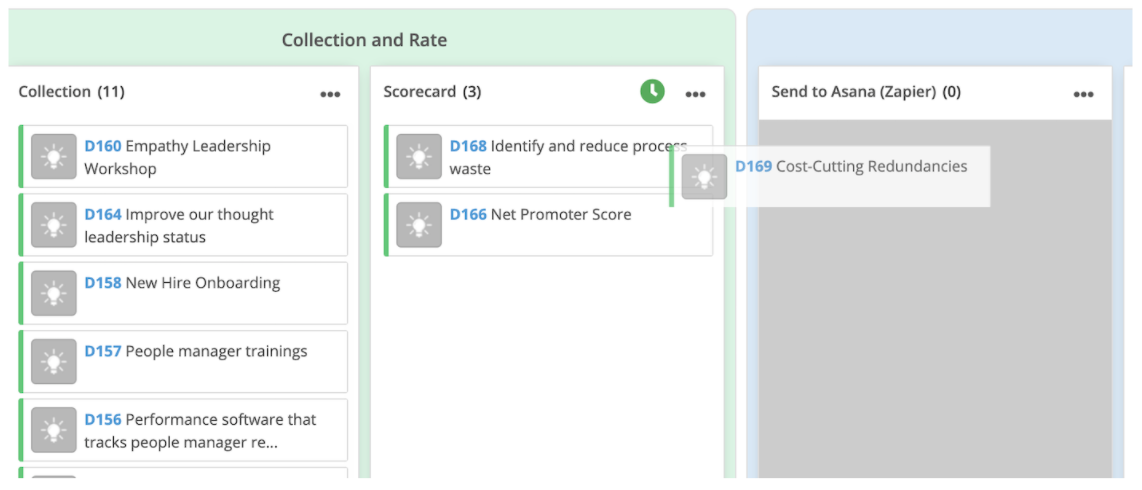The height and width of the screenshot is (490, 1142).
Task: Click the lightbulb icon on D158 card
Action: [54, 293]
